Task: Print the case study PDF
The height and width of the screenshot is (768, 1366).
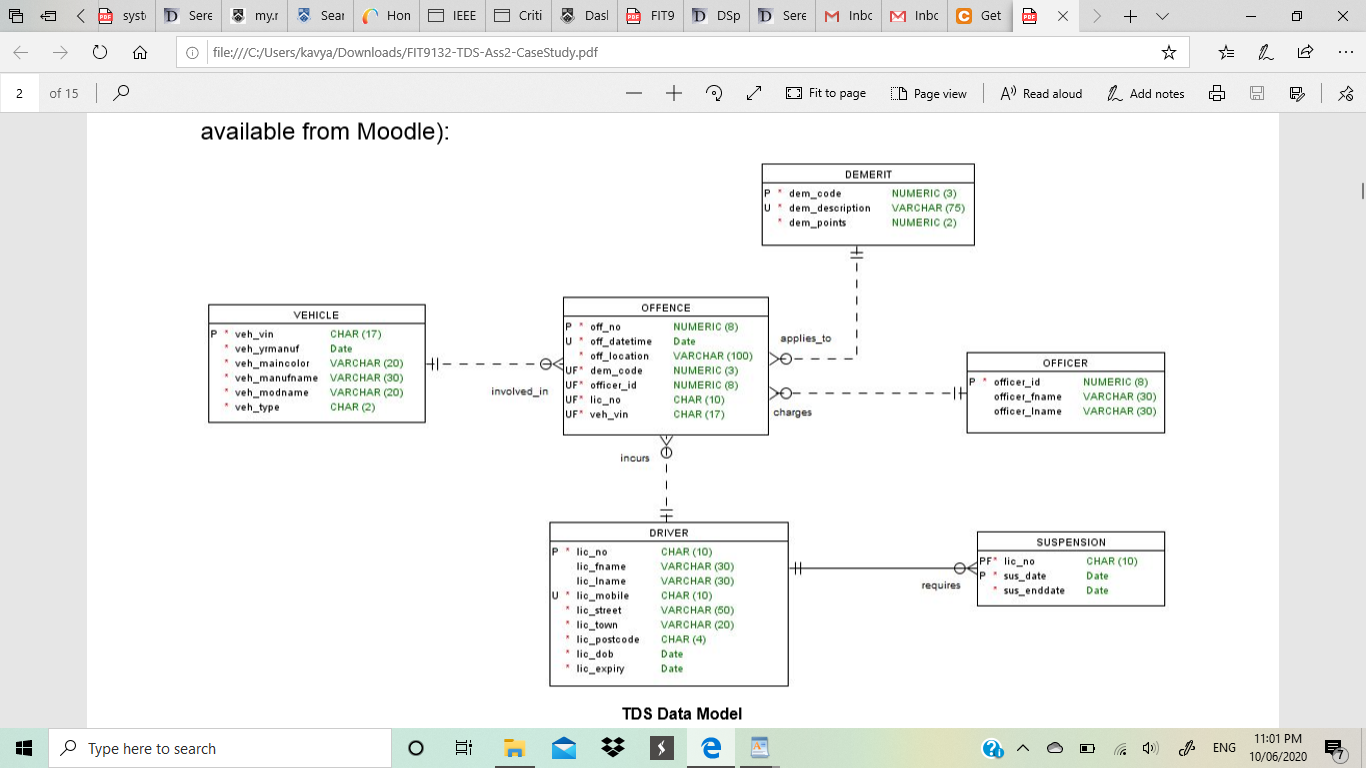Action: [1216, 92]
